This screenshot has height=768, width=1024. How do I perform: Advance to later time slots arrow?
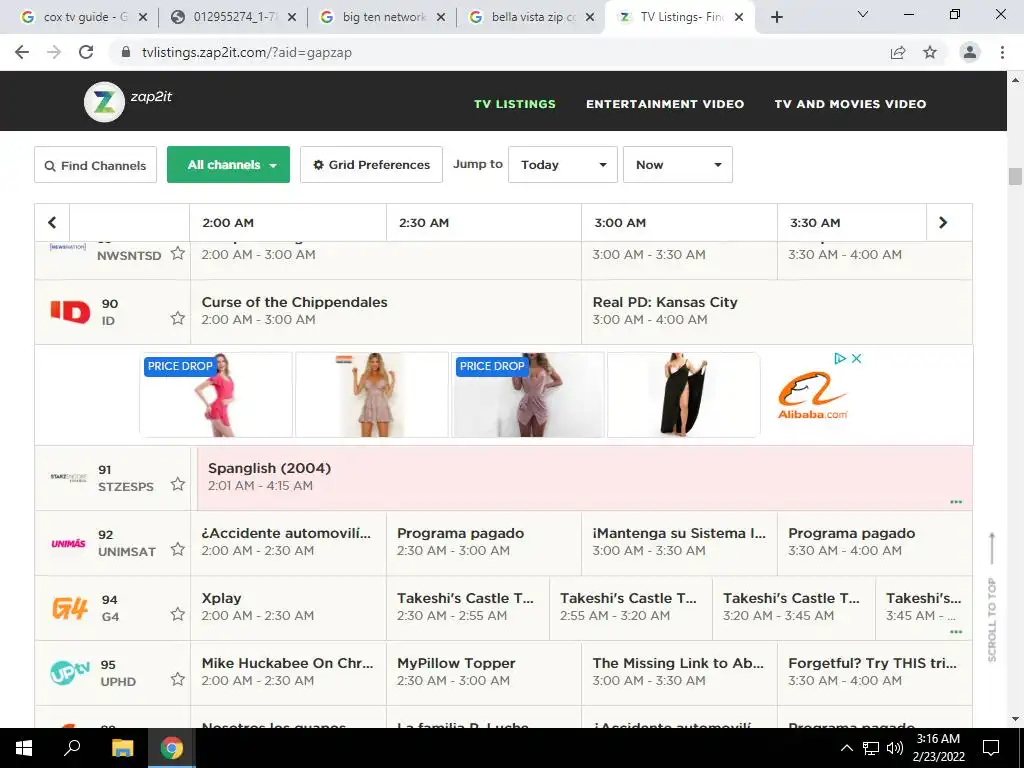point(943,223)
